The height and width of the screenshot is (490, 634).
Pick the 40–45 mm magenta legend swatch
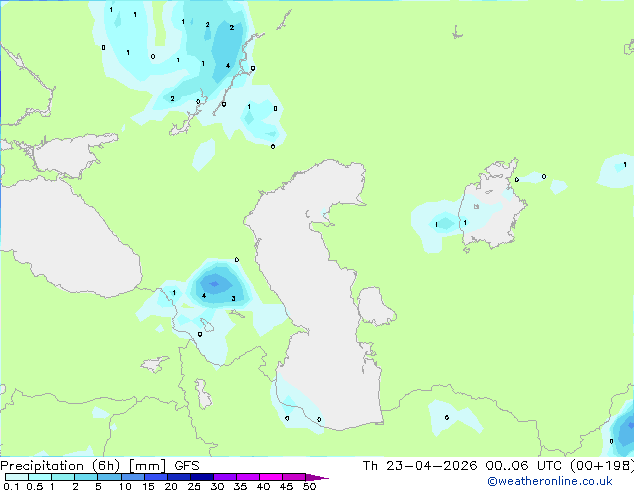click(x=271, y=477)
